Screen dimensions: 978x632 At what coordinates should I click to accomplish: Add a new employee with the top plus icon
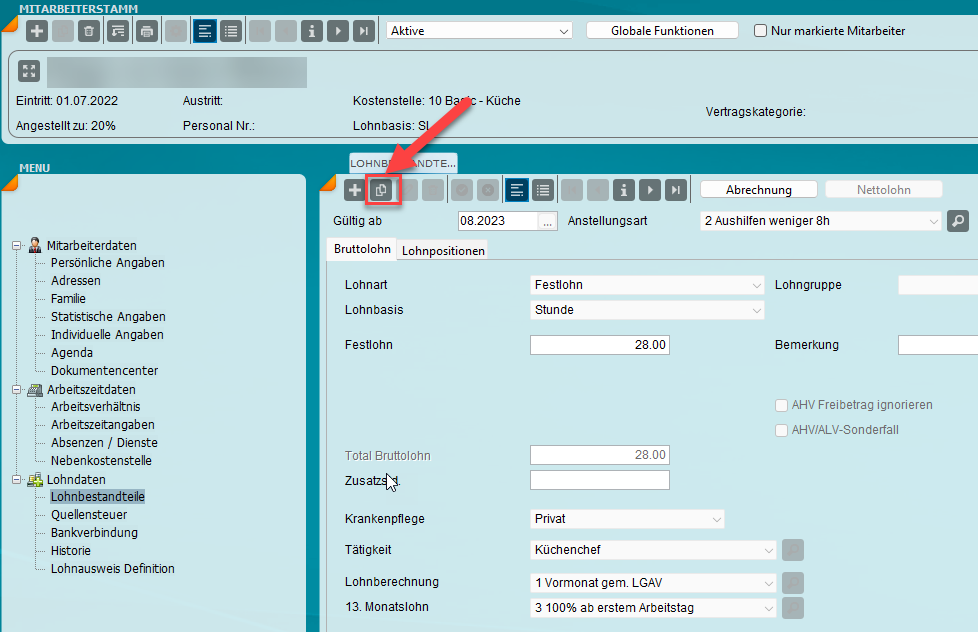37,31
